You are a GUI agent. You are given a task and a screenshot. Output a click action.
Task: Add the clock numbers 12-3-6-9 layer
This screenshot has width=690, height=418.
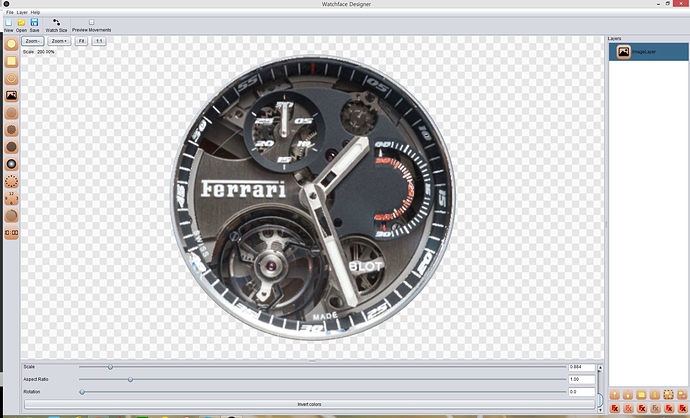coord(11,198)
